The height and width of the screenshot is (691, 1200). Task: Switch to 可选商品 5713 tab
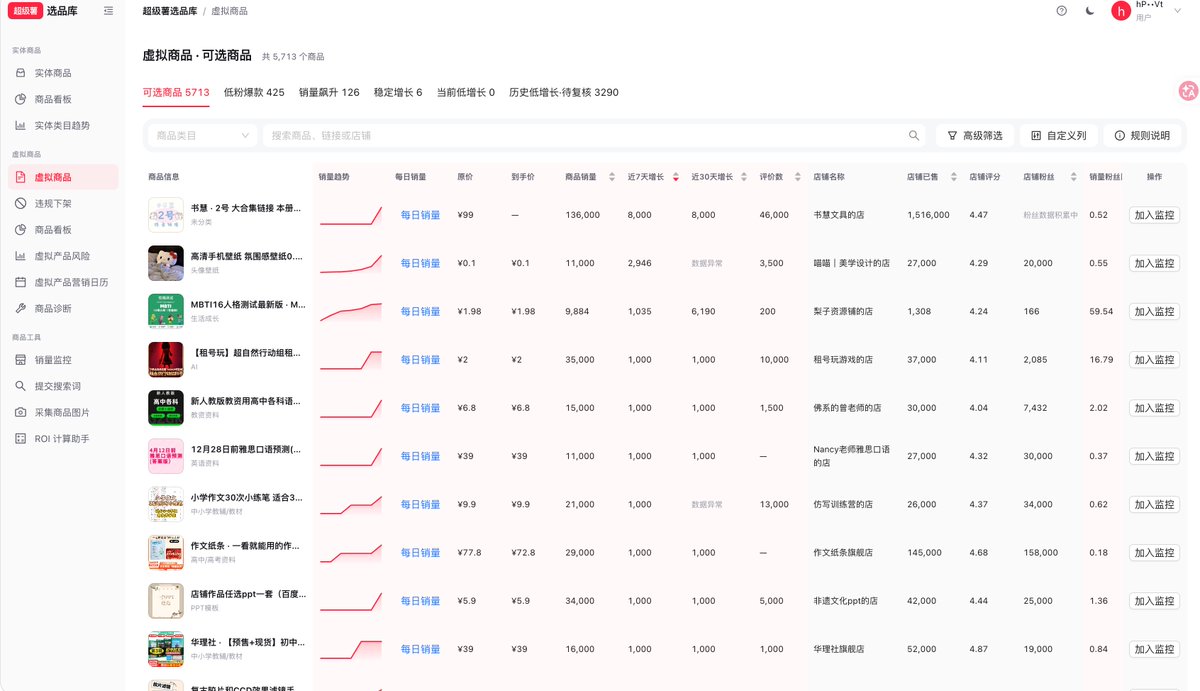(176, 92)
